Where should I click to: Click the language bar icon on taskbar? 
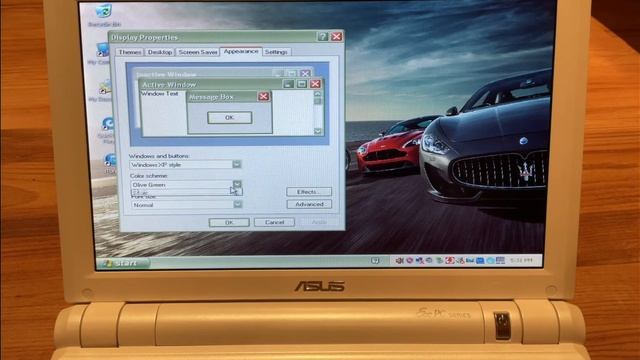pos(375,260)
